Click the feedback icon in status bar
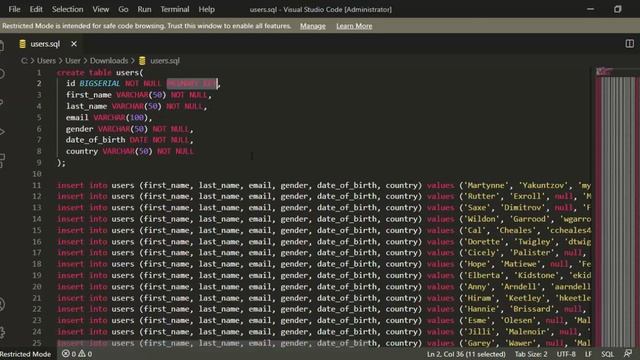 click(628, 353)
